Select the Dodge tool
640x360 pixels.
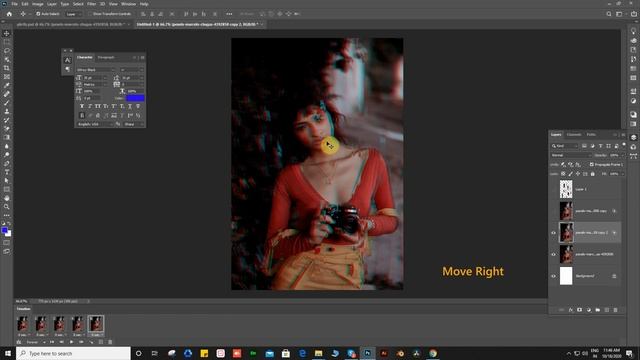click(7, 155)
